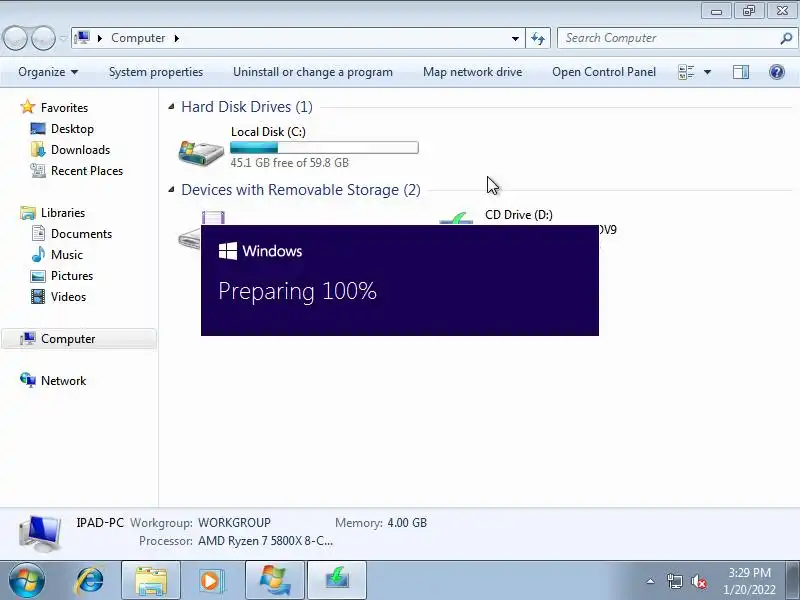Choose Uninstall or change a program
This screenshot has width=800, height=600.
[x=313, y=72]
